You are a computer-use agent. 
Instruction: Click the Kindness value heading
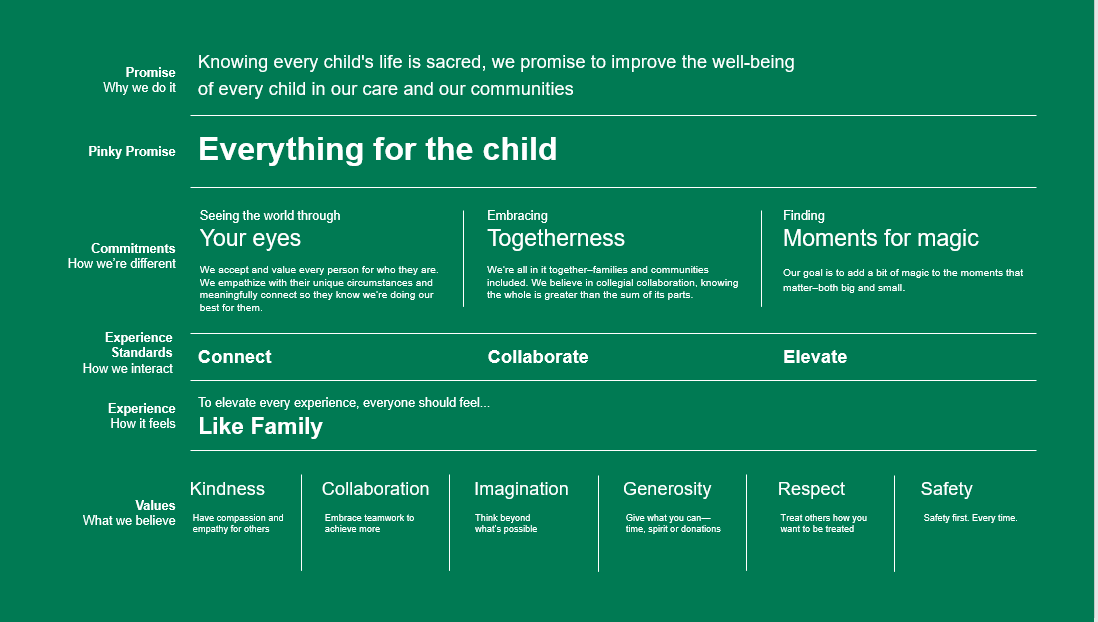click(x=228, y=489)
